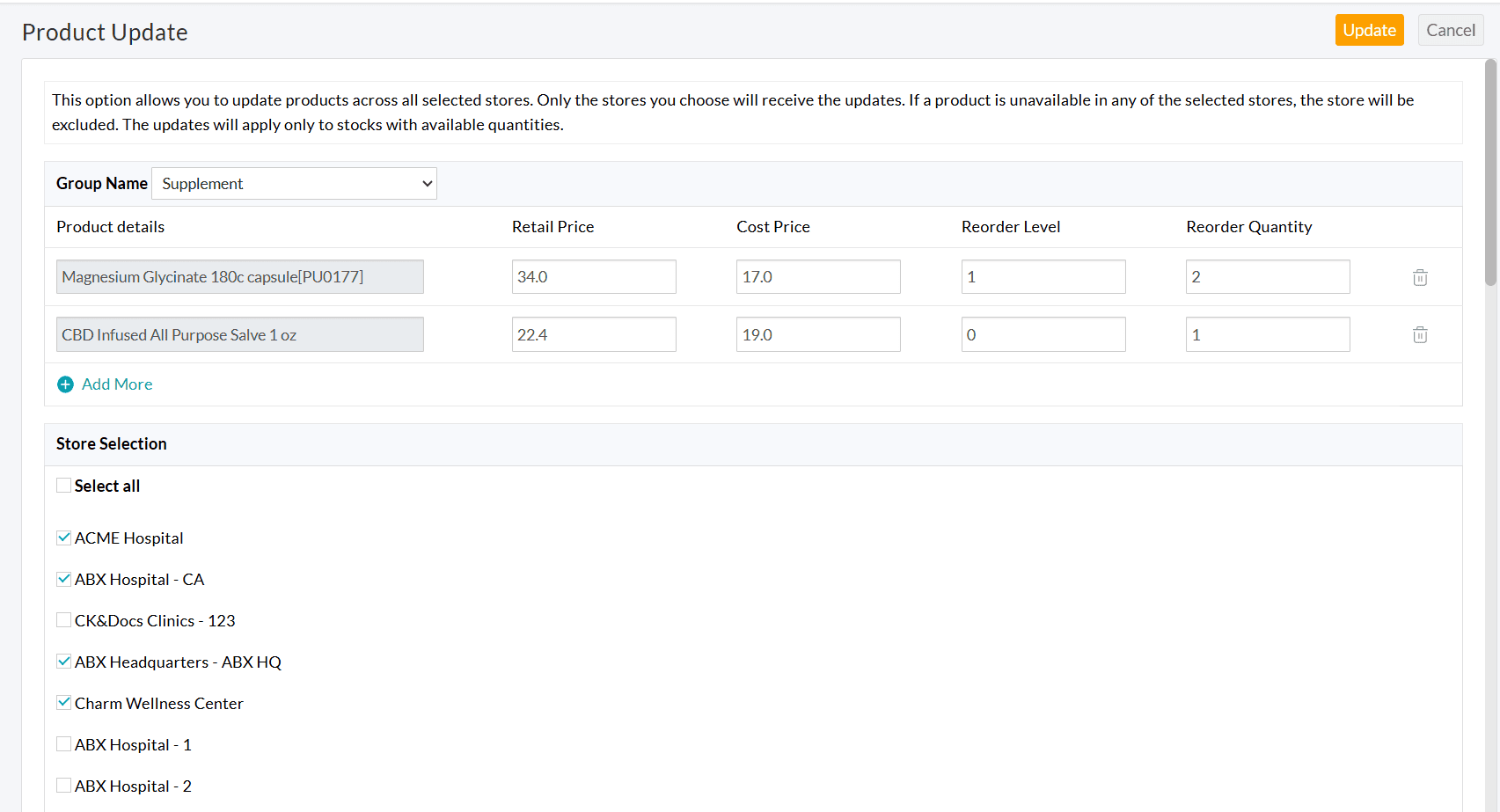The height and width of the screenshot is (812, 1500).
Task: Check the ABX Hospital - 2 store
Action: tap(64, 786)
